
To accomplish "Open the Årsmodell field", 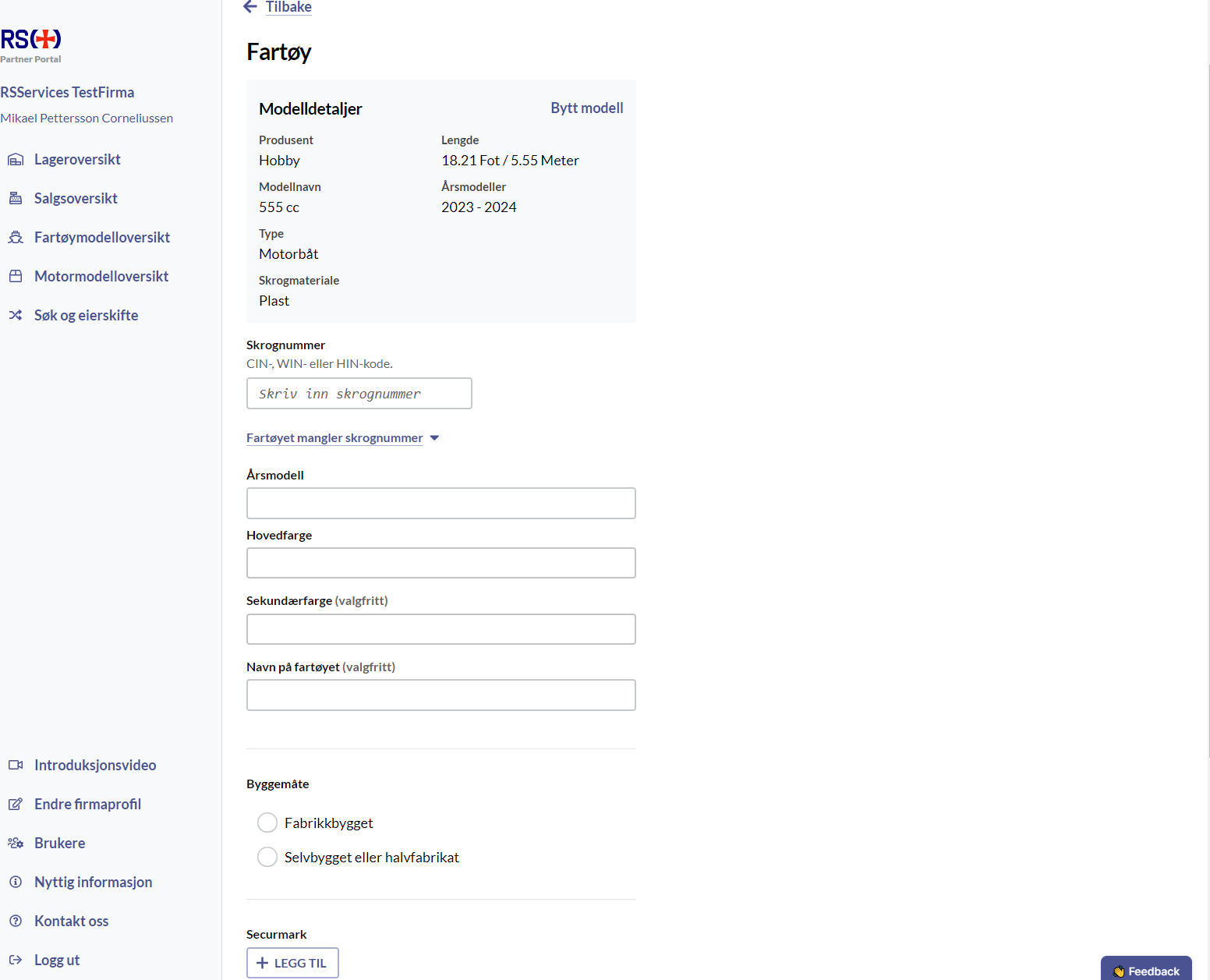I will (440, 503).
